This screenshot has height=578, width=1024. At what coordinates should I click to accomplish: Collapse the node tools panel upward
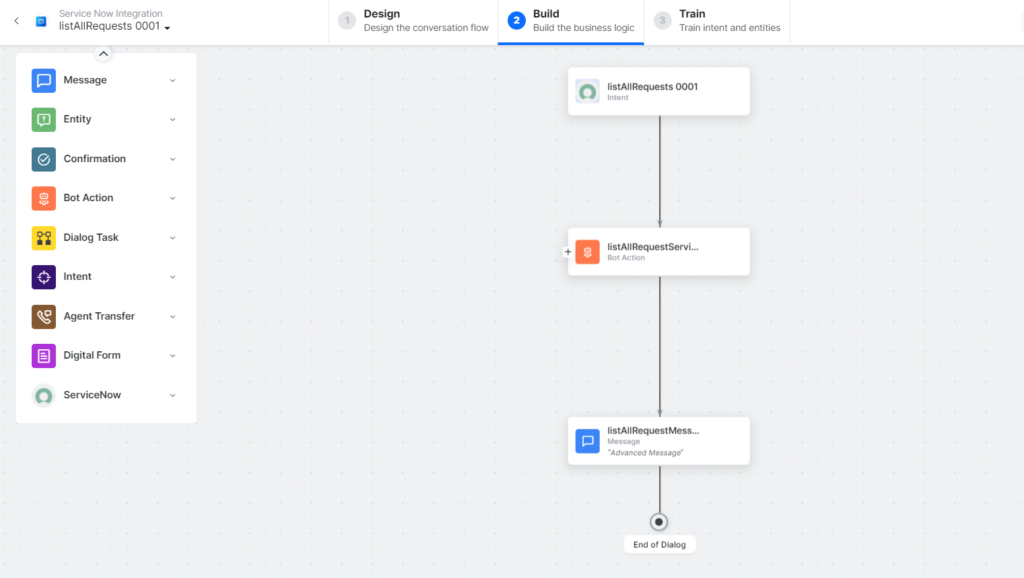(102, 53)
